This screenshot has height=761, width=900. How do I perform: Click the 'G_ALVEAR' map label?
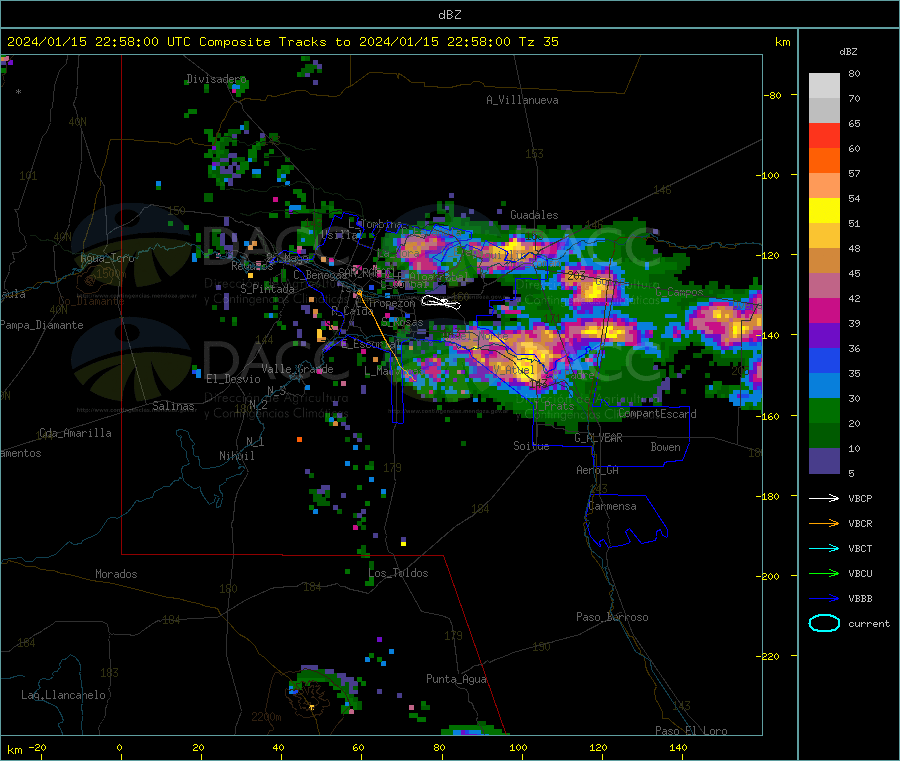598,438
